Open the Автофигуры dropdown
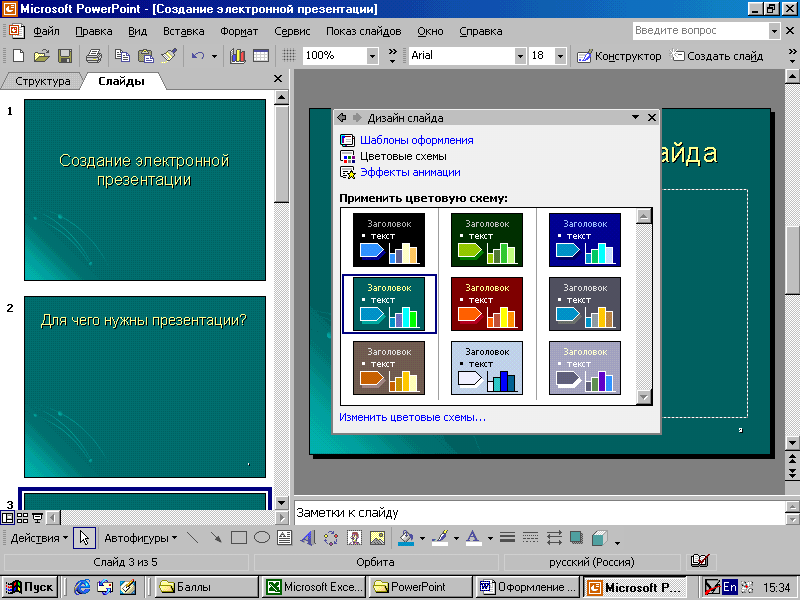The width and height of the screenshot is (800, 600). click(x=140, y=538)
